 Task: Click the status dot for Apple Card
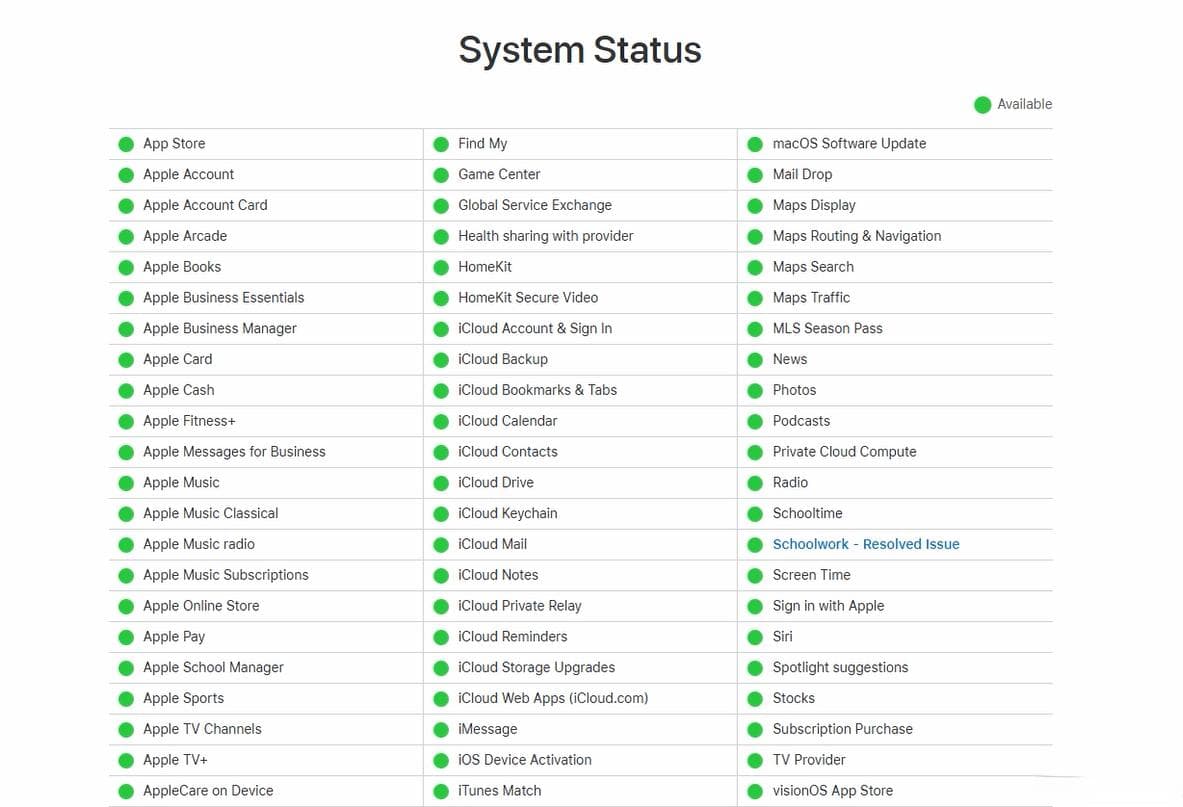point(126,360)
